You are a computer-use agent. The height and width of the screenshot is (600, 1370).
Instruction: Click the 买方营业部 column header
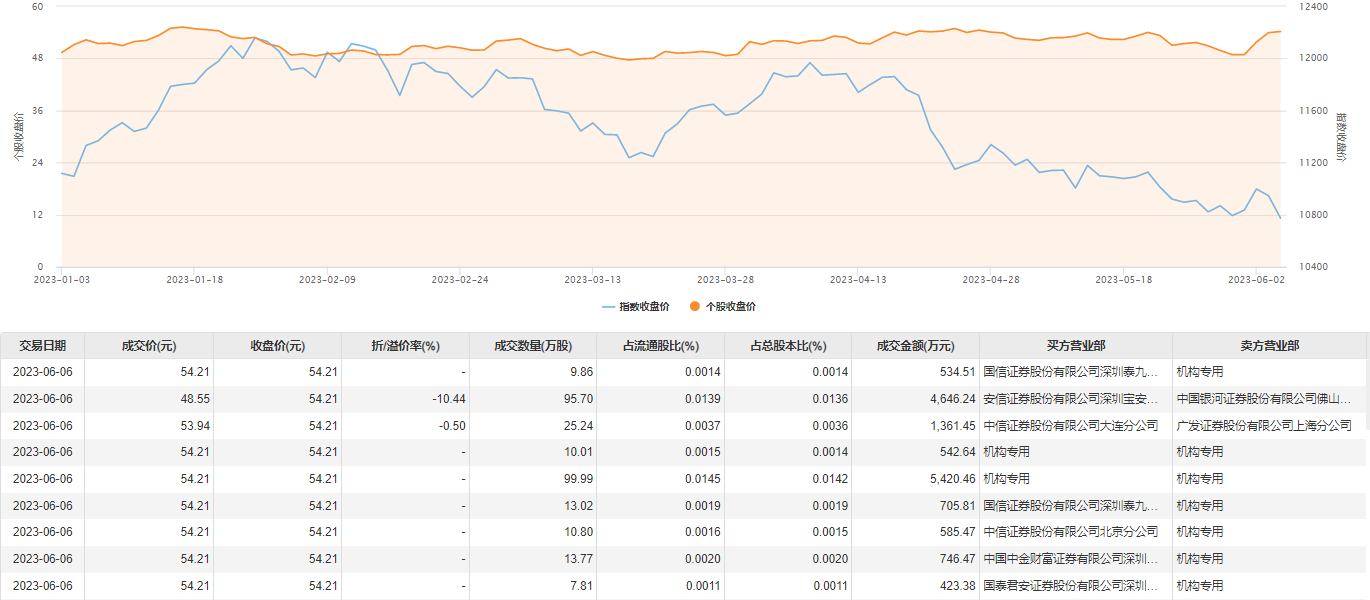1076,346
